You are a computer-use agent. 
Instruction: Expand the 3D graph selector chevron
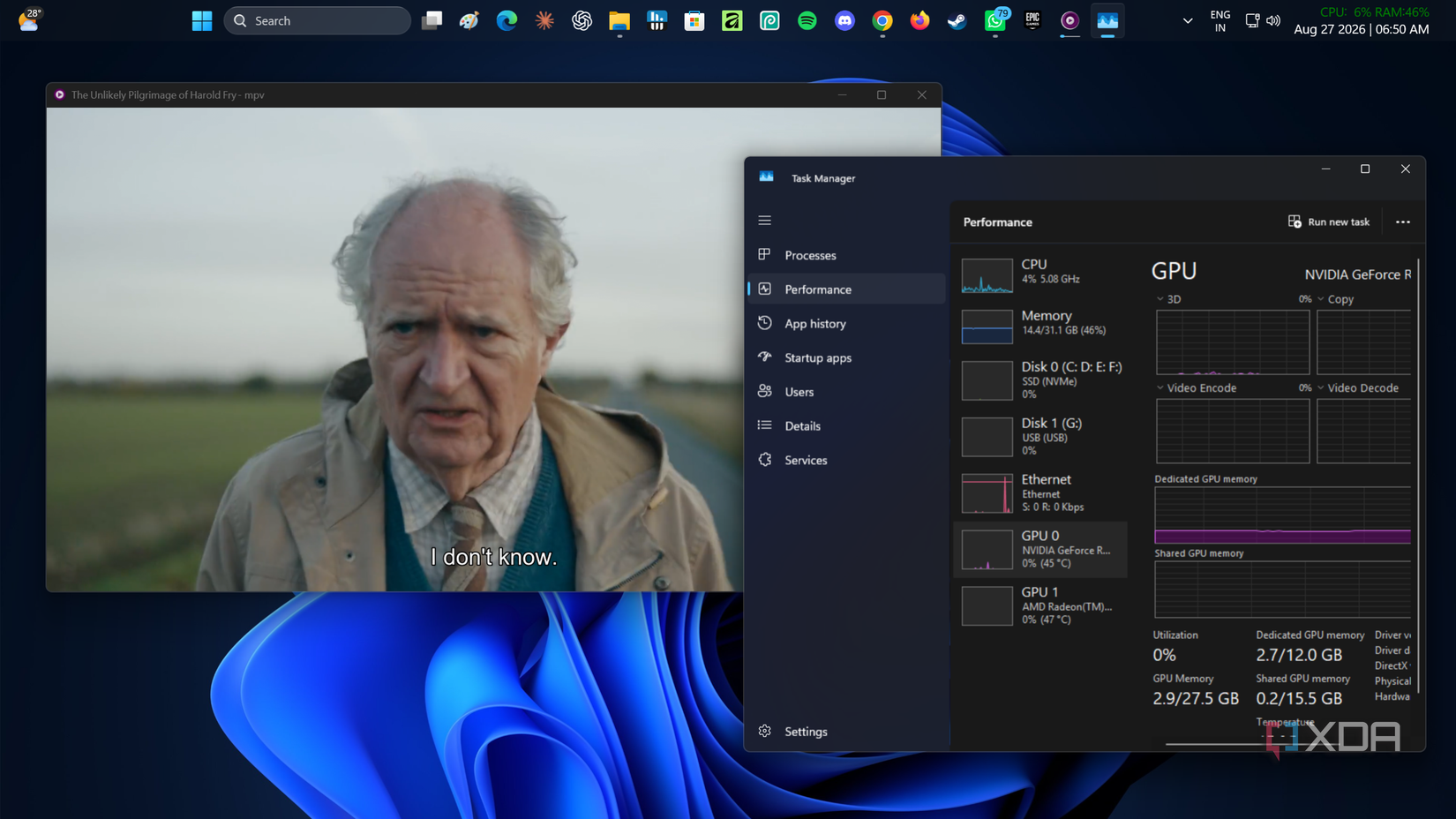pyautogui.click(x=1160, y=299)
